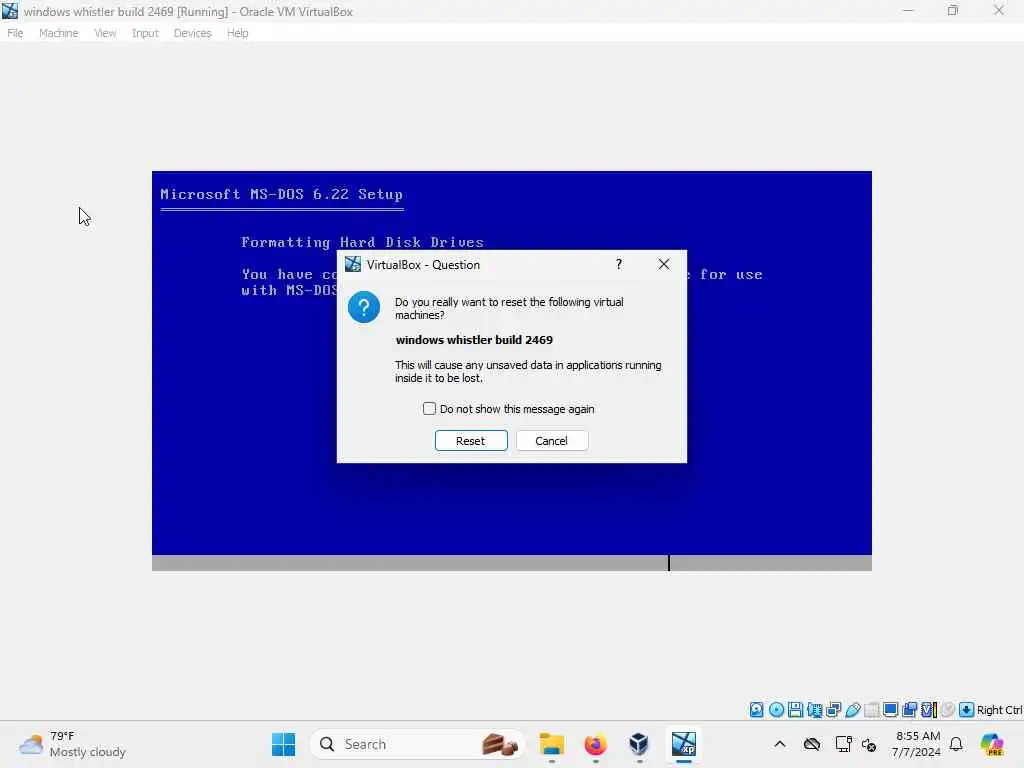
Task: Click the network tray icon
Action: click(843, 744)
